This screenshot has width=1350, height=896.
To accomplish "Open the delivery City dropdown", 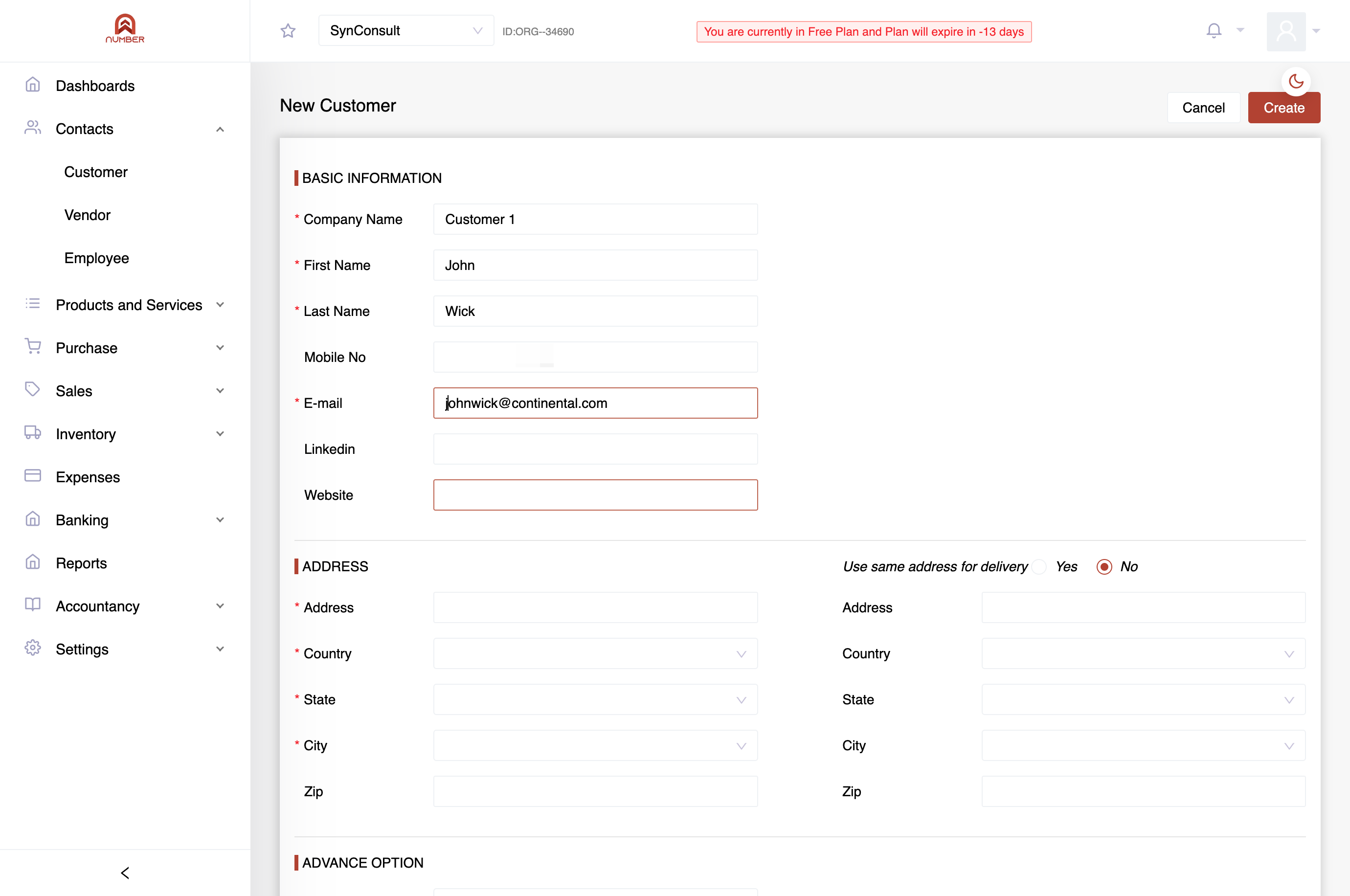I will coord(1144,746).
